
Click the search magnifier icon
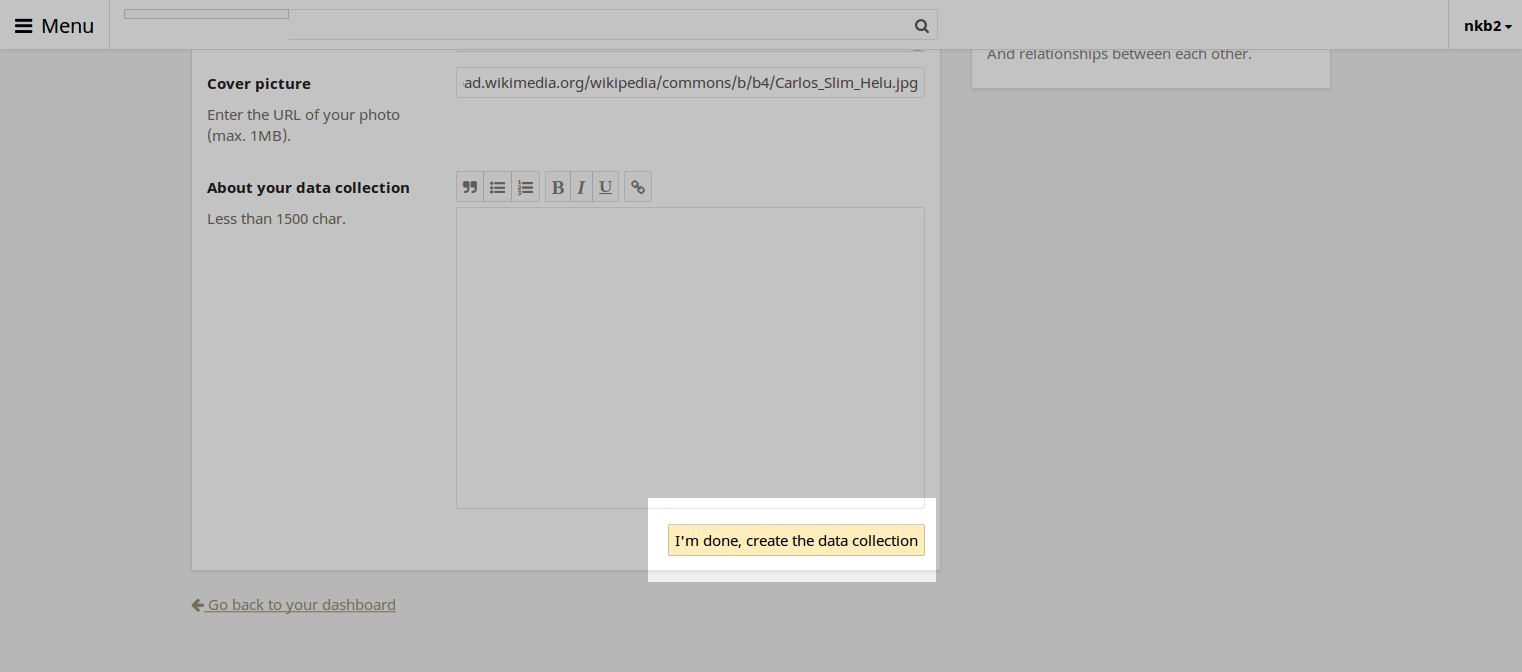pos(921,25)
